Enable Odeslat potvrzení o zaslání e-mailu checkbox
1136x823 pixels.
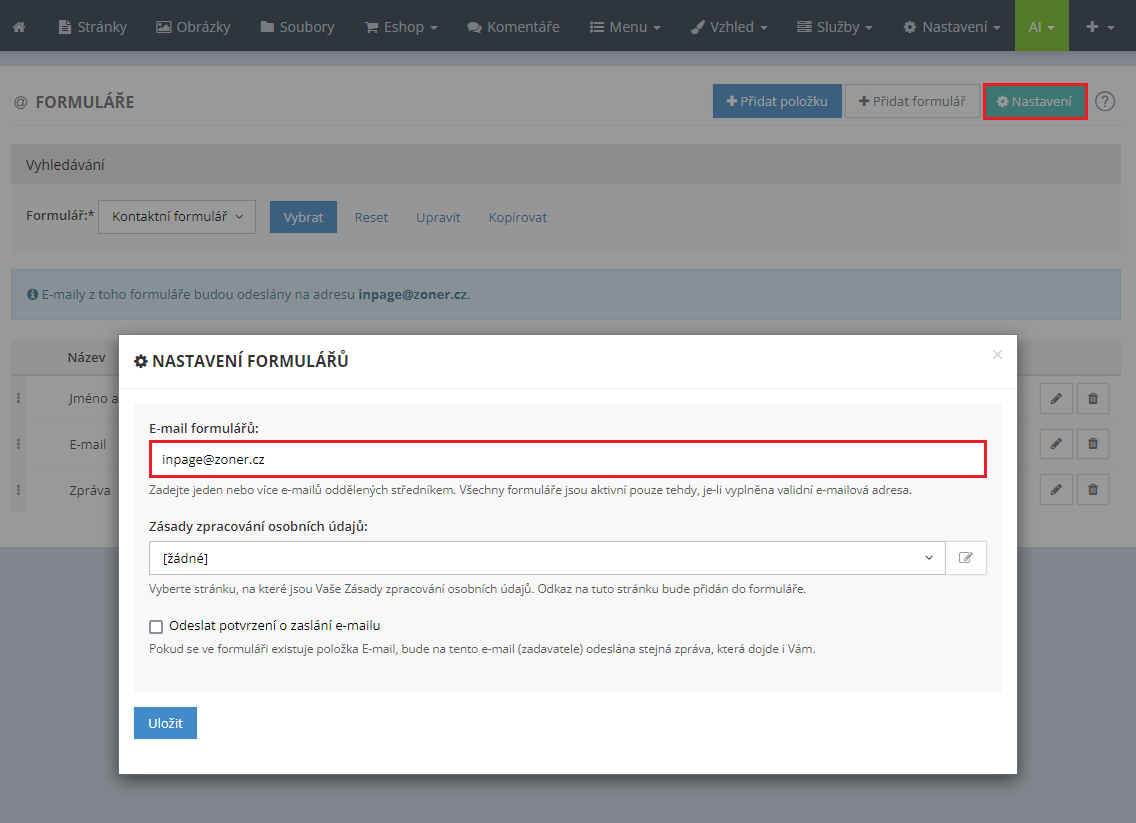pos(156,627)
